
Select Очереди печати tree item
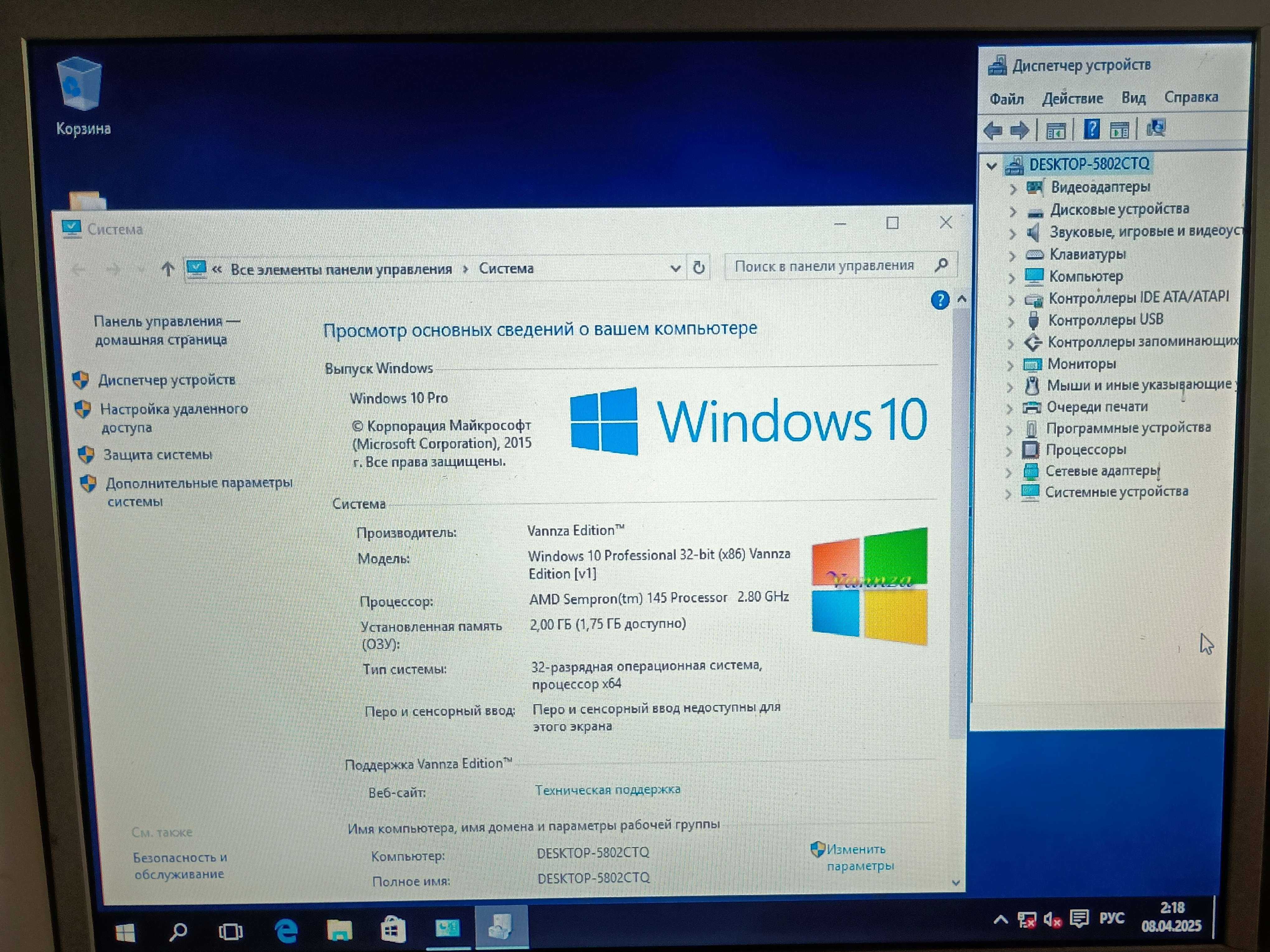coord(1097,407)
